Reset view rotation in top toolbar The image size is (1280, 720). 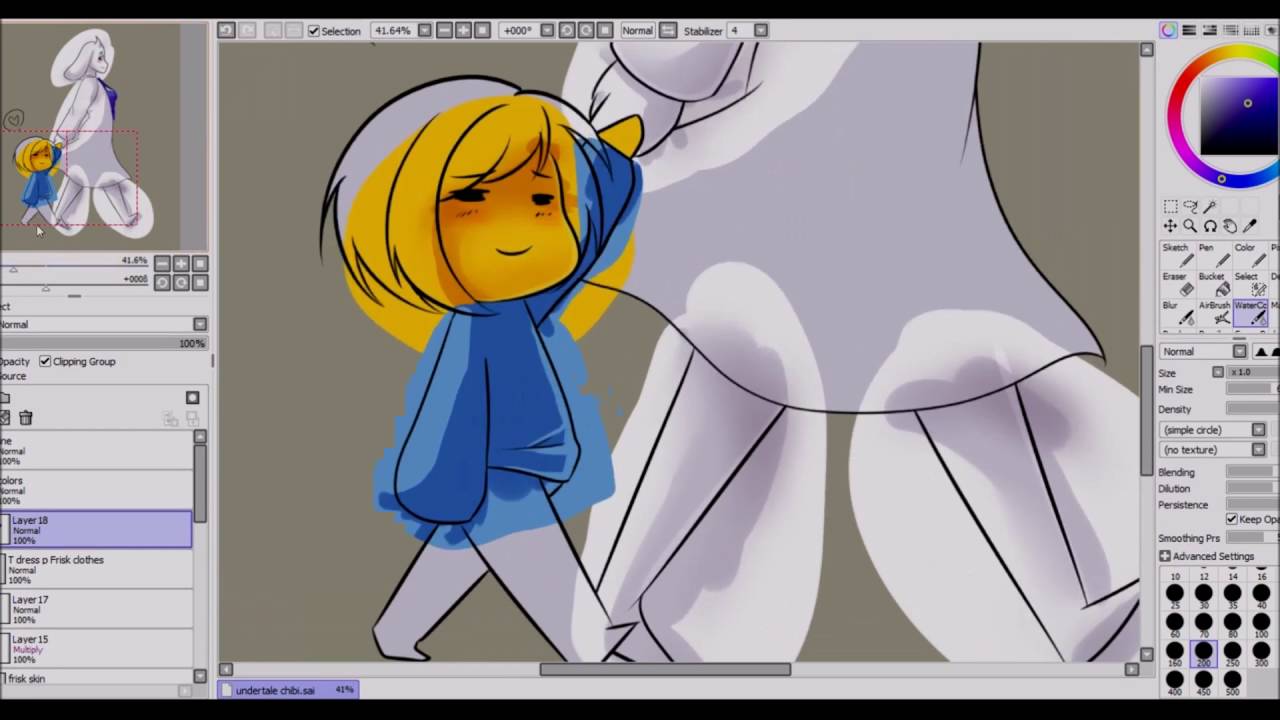(605, 31)
